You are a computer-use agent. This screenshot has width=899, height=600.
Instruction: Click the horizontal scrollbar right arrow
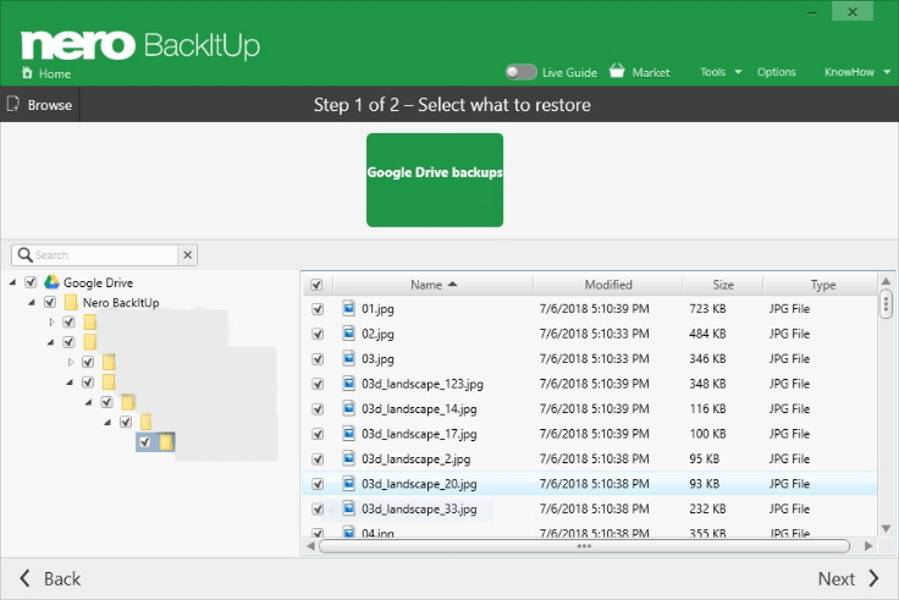click(869, 546)
